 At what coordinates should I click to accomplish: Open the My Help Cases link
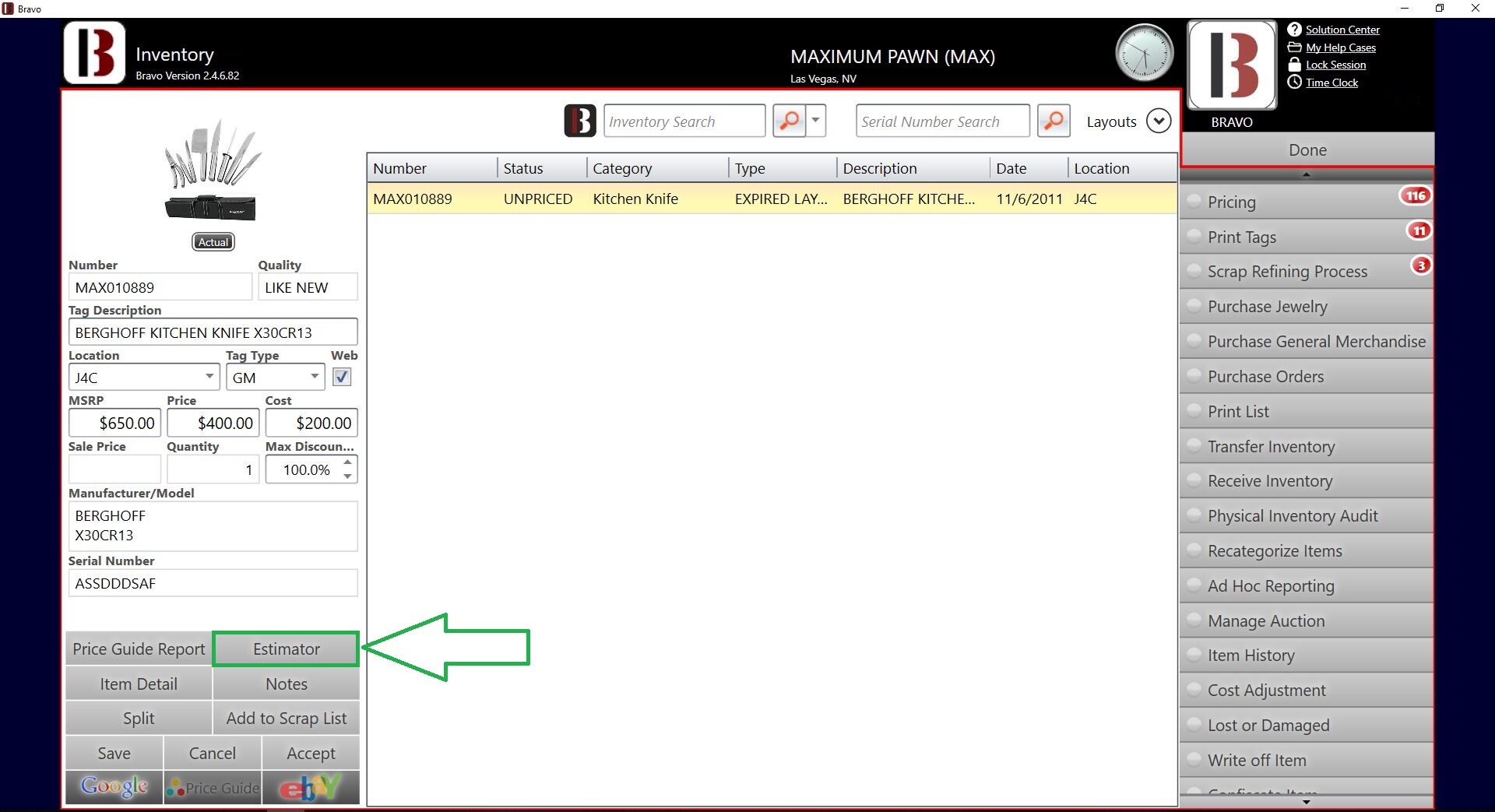pos(1341,47)
